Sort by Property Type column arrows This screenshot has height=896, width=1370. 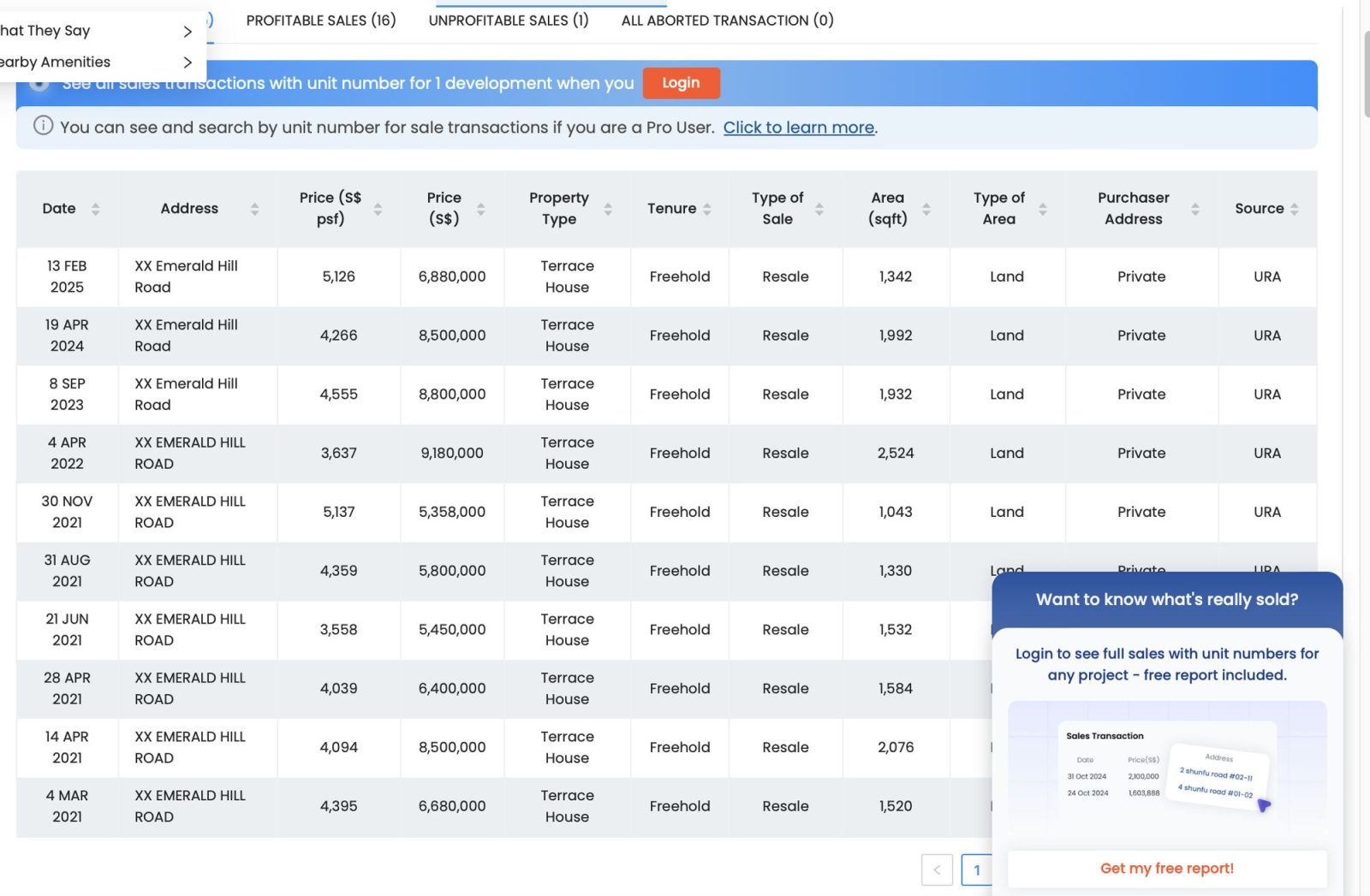pos(608,209)
